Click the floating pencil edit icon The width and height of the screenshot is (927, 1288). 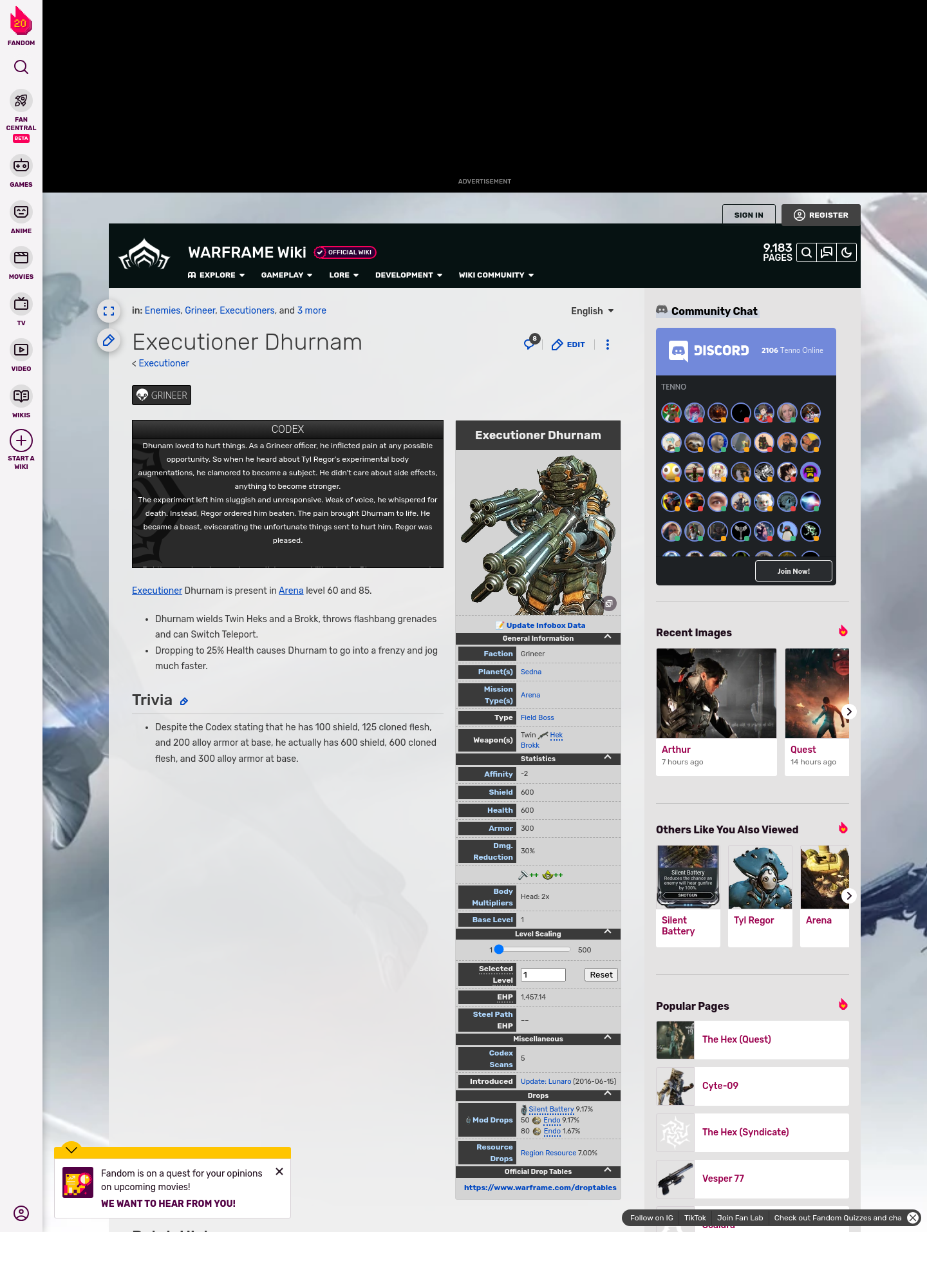click(109, 340)
